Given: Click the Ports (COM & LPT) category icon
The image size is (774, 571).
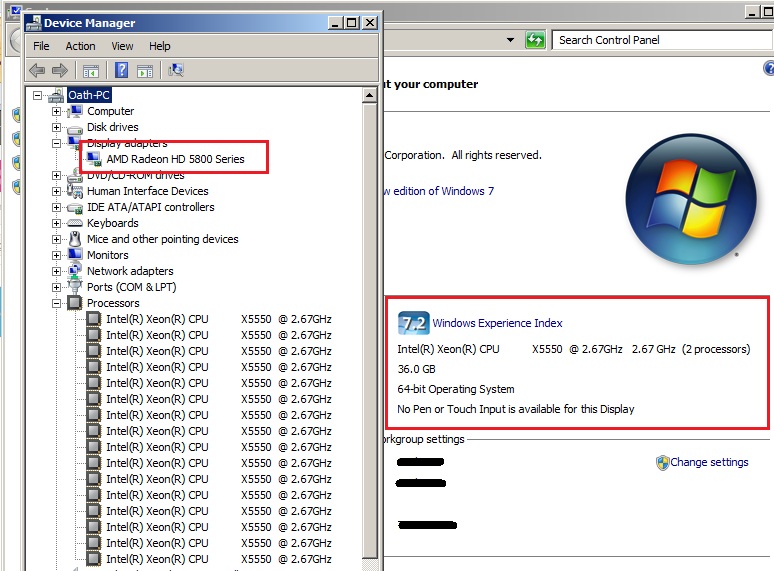Looking at the screenshot, I should 75,287.
